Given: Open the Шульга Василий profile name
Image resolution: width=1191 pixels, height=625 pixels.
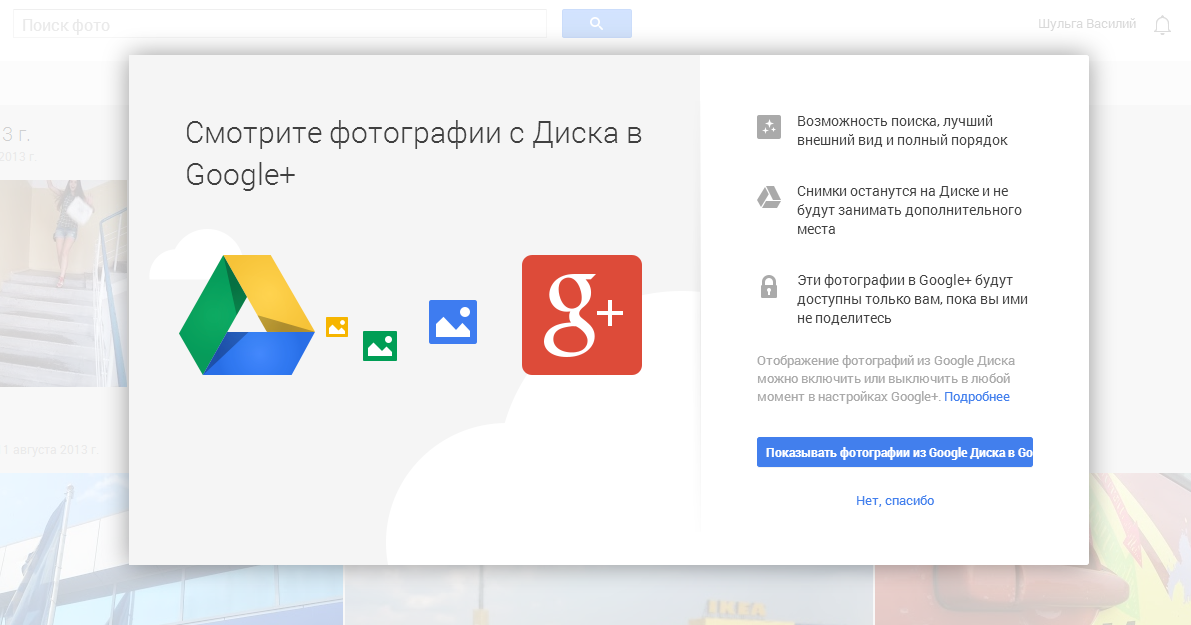Looking at the screenshot, I should point(1086,24).
